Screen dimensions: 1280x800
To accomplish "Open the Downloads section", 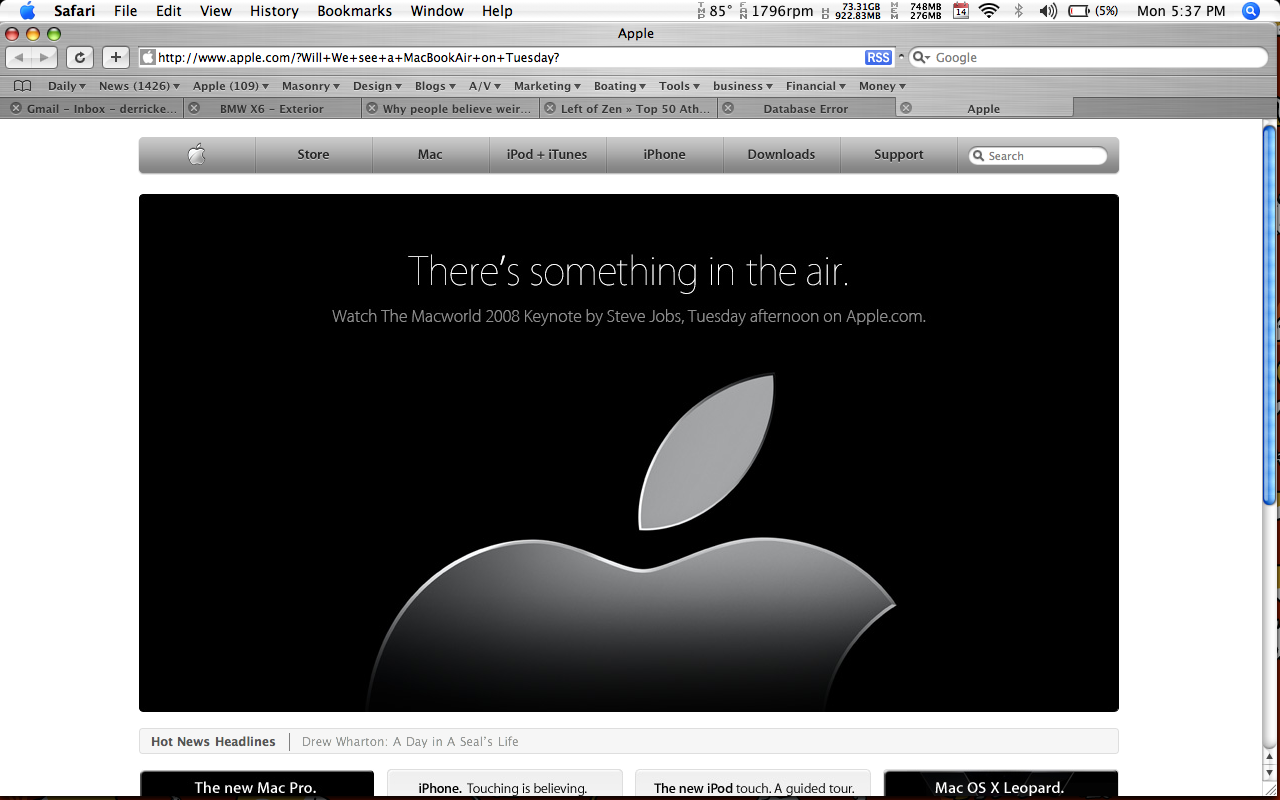I will pyautogui.click(x=781, y=154).
